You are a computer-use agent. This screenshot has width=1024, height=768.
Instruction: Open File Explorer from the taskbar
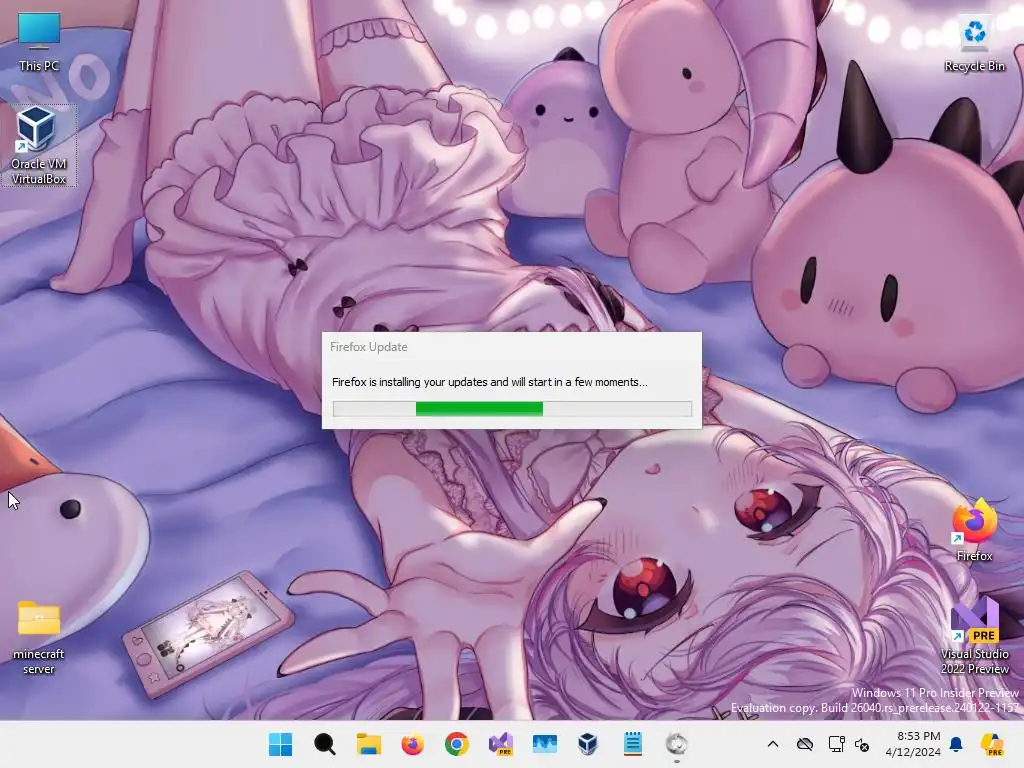pos(369,744)
